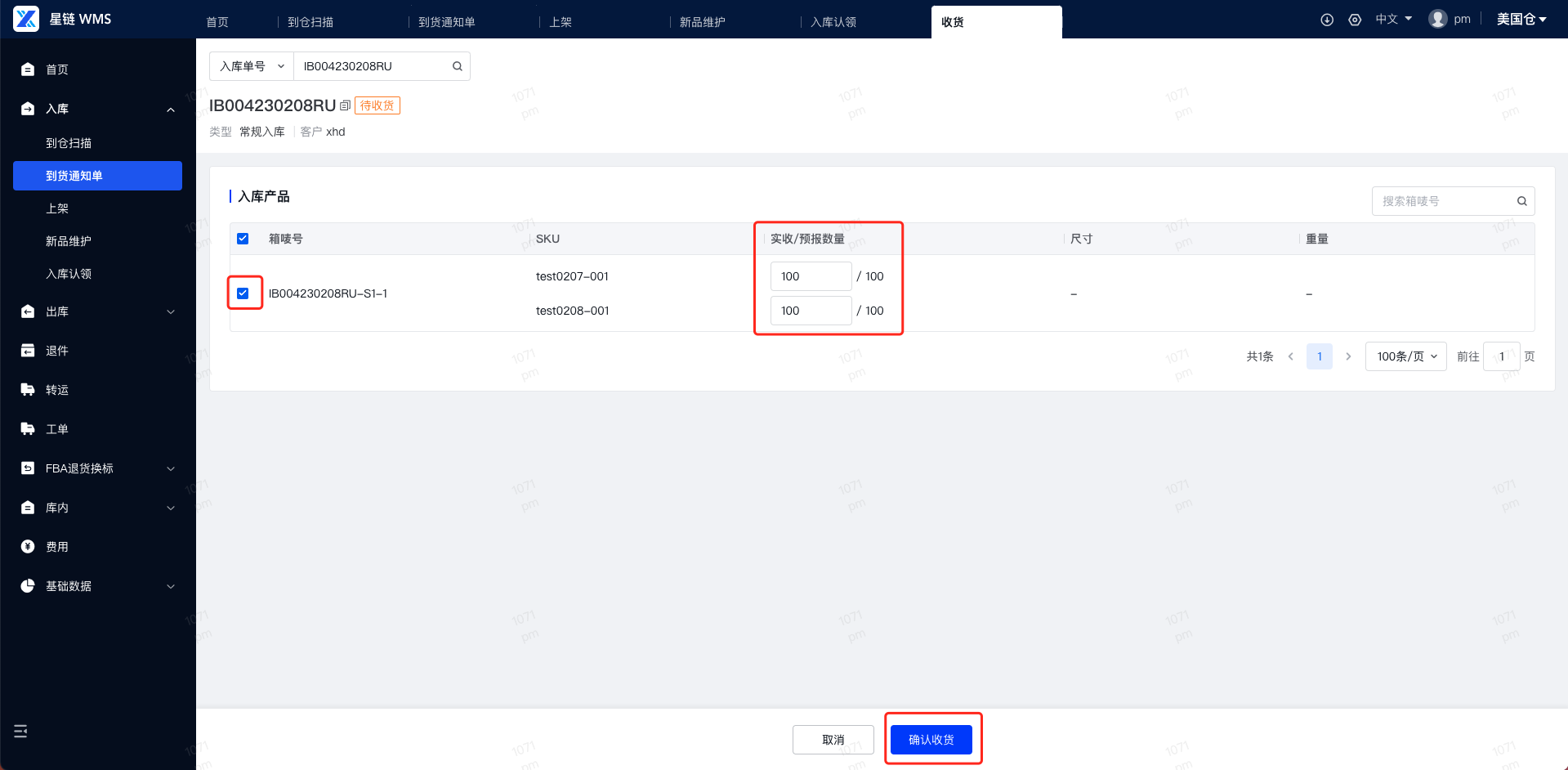The width and height of the screenshot is (1568, 770).
Task: Click quantity field for test0207-001
Action: tap(811, 276)
